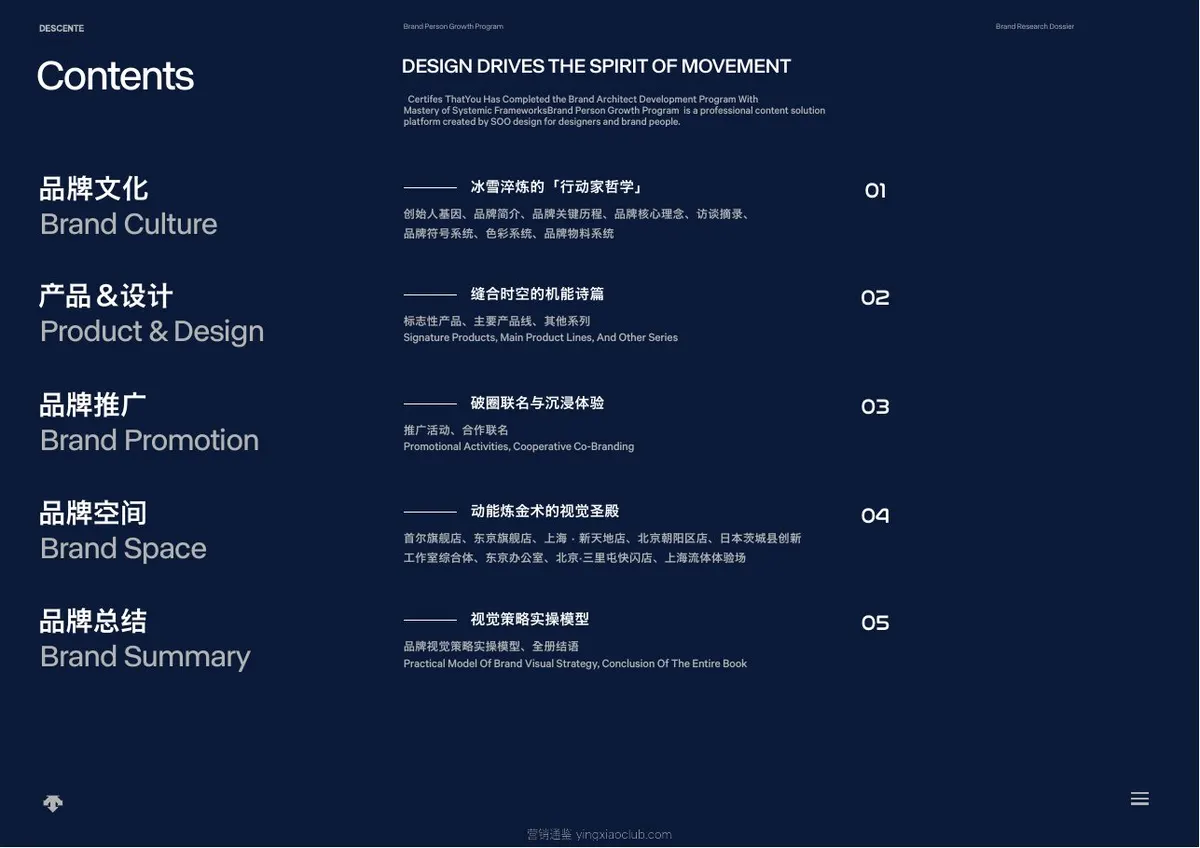Select chapter number 02

tap(875, 298)
